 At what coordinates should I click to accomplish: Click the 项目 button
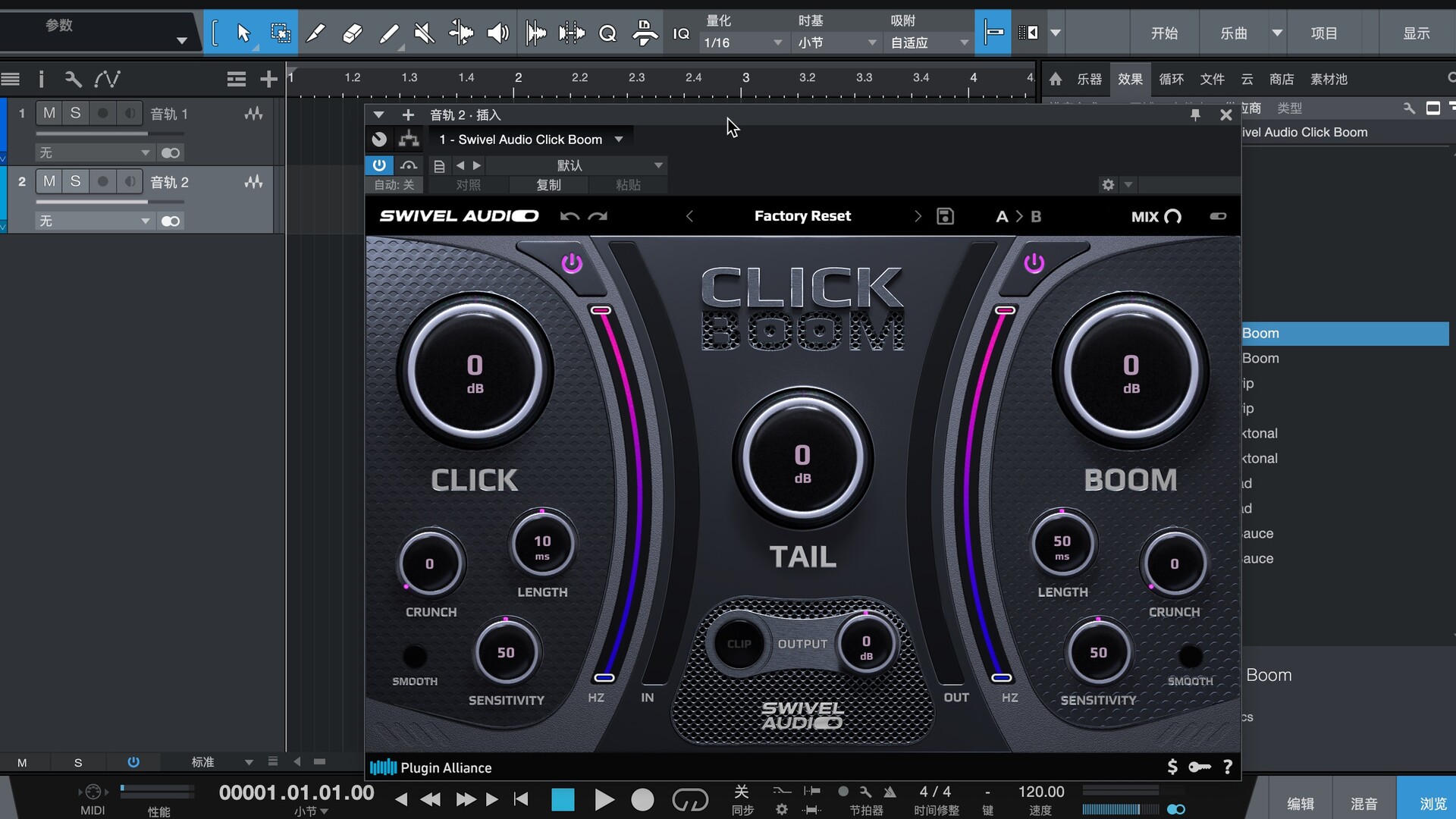click(x=1324, y=33)
